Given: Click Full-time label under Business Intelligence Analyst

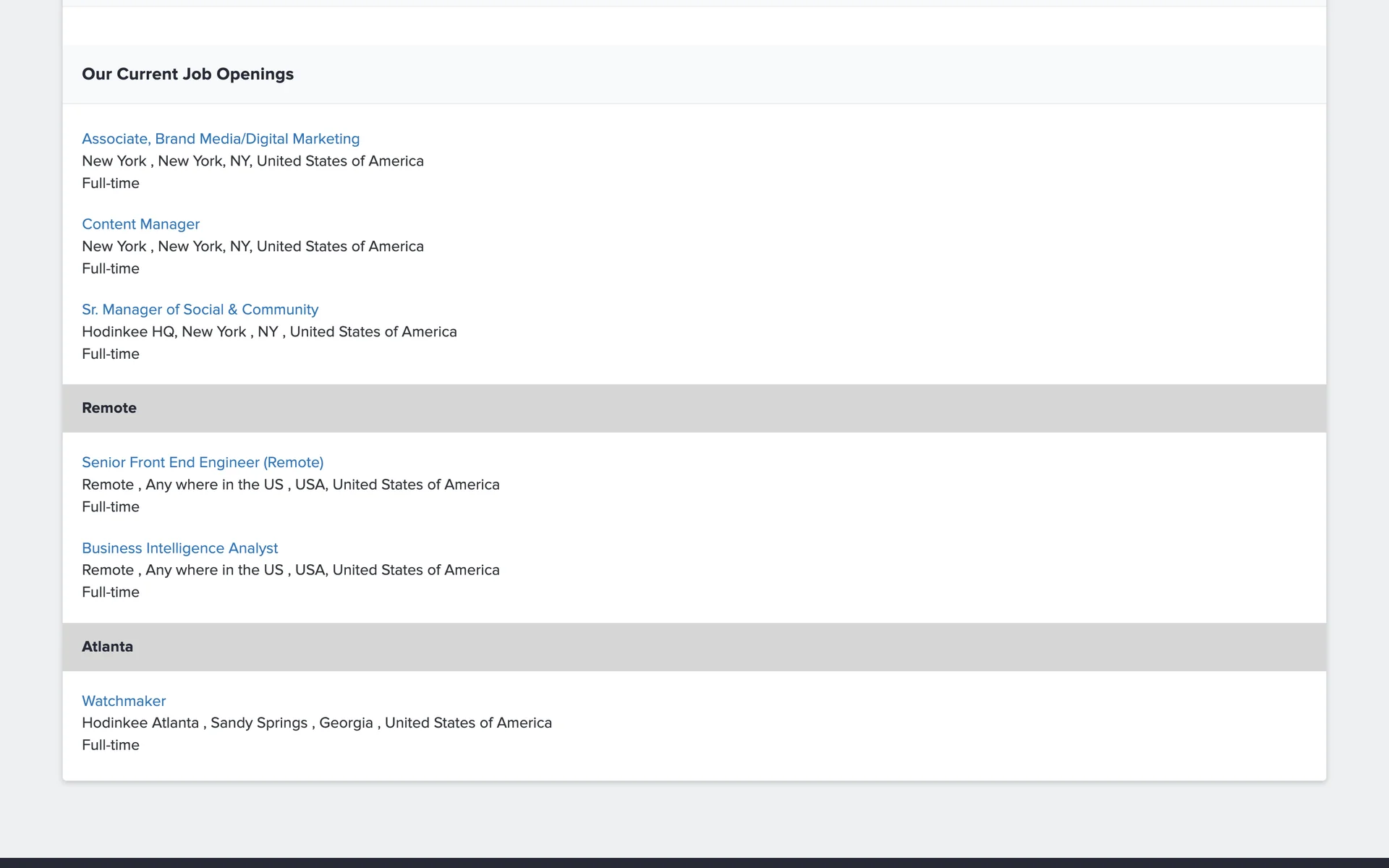Looking at the screenshot, I should pos(111,592).
